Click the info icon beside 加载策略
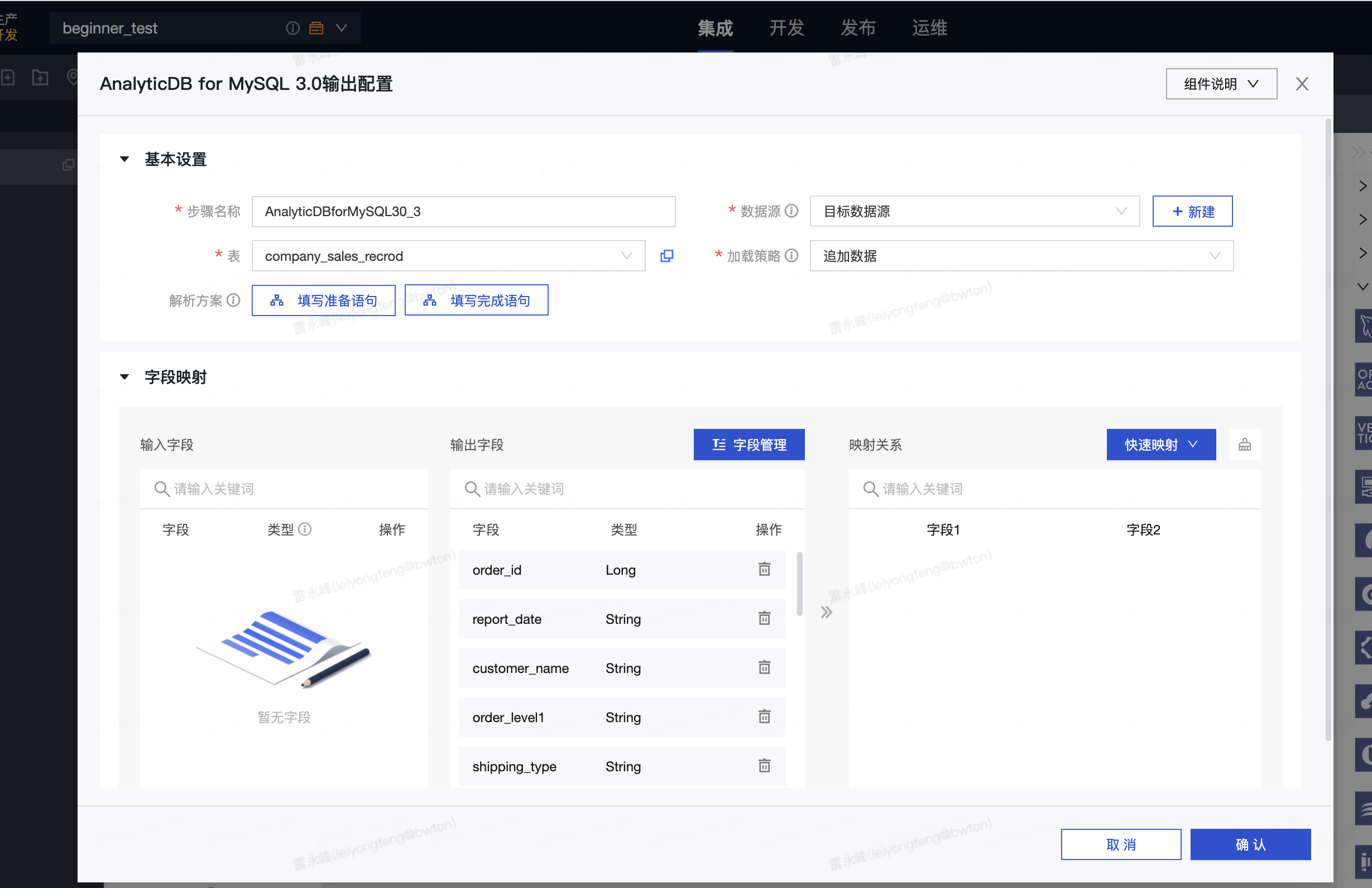 [x=792, y=255]
